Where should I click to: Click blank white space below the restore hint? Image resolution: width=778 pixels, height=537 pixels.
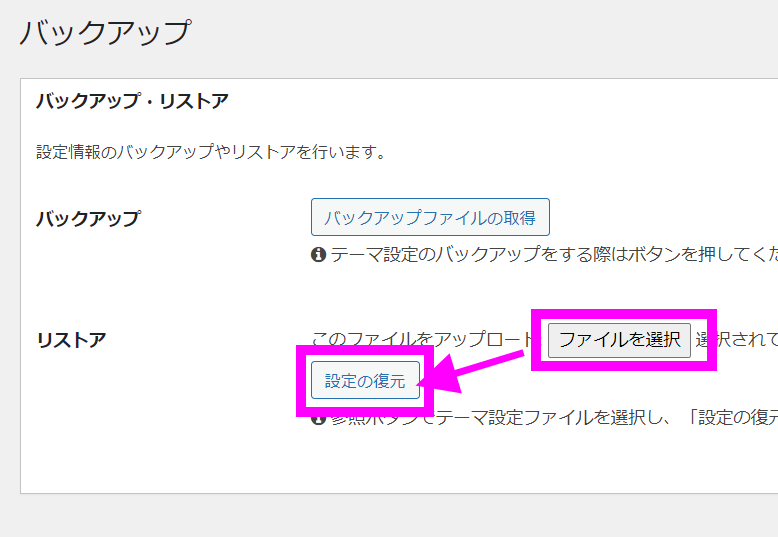point(400,462)
